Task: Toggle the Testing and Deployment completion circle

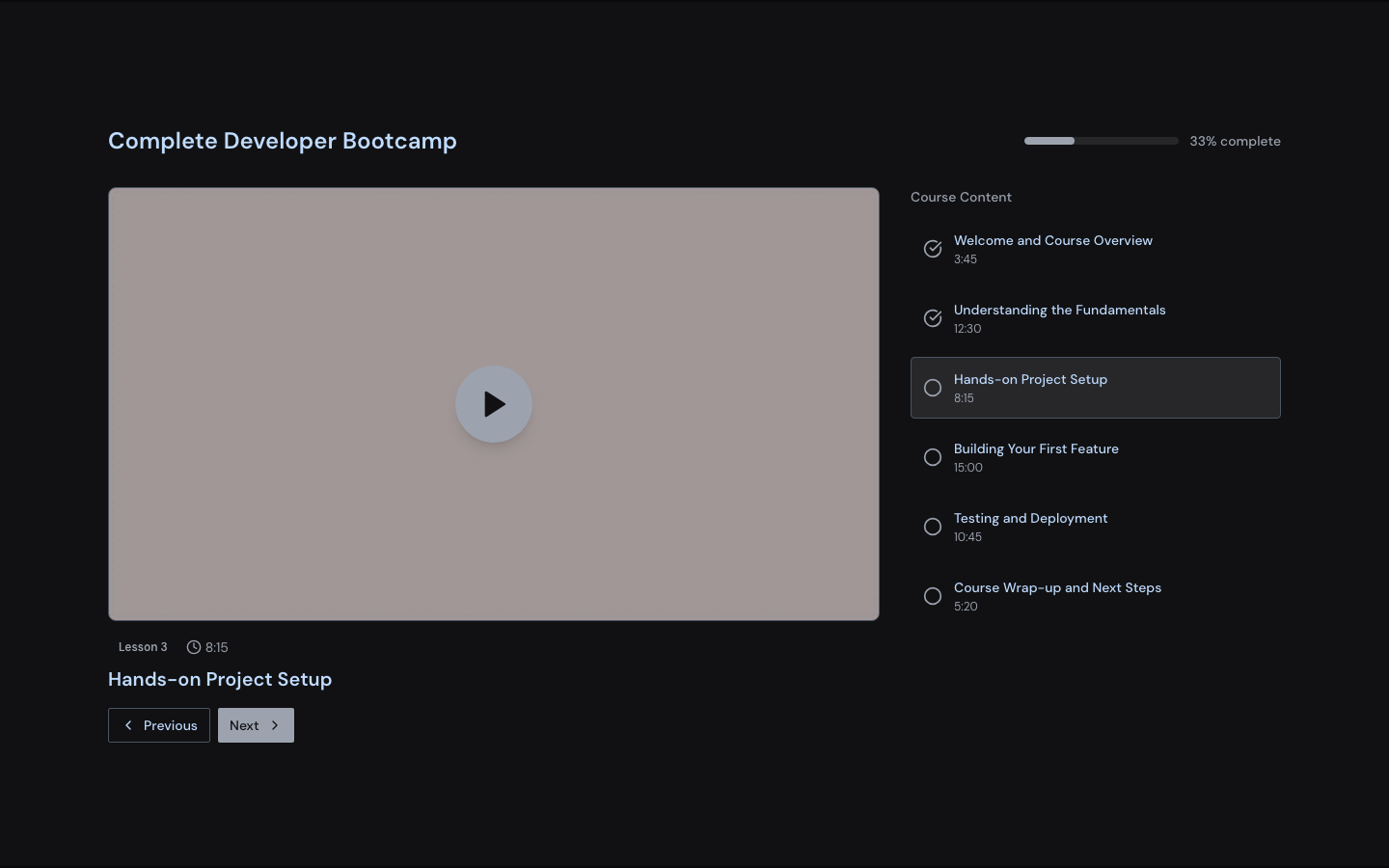Action: coord(933,527)
